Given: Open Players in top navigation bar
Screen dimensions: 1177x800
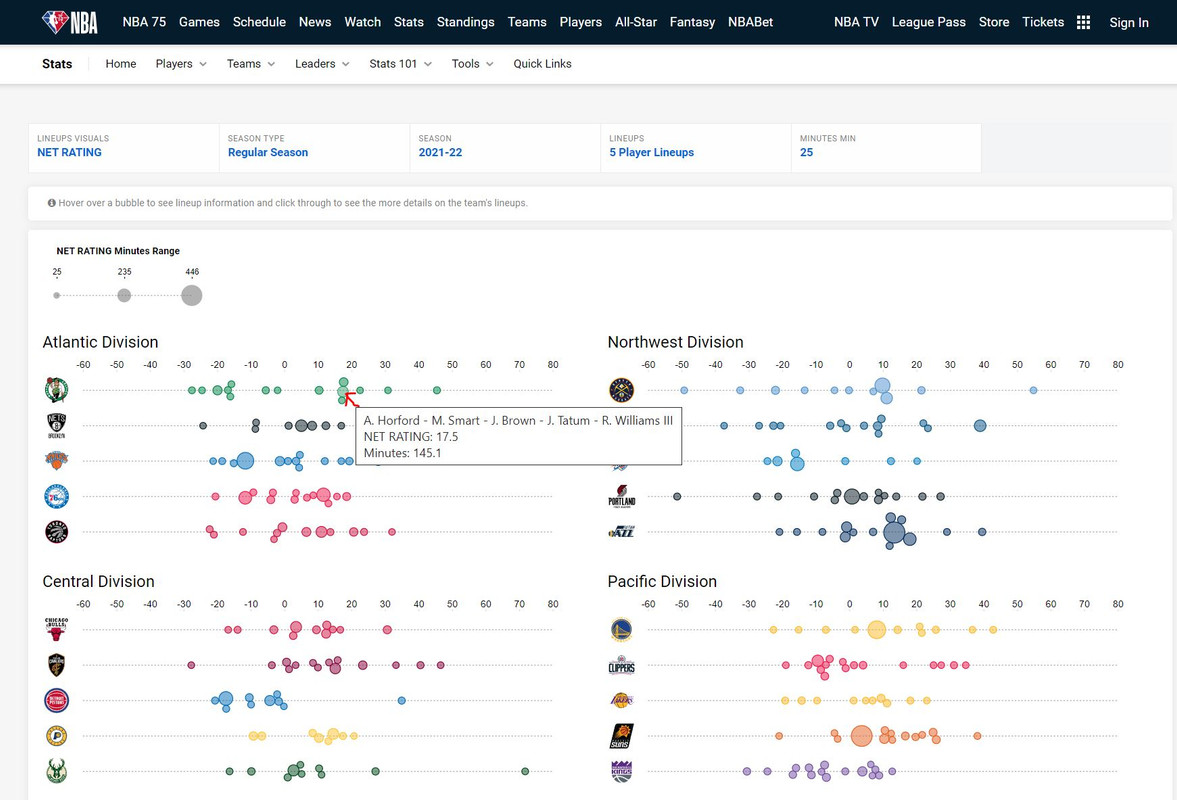Looking at the screenshot, I should 580,23.
